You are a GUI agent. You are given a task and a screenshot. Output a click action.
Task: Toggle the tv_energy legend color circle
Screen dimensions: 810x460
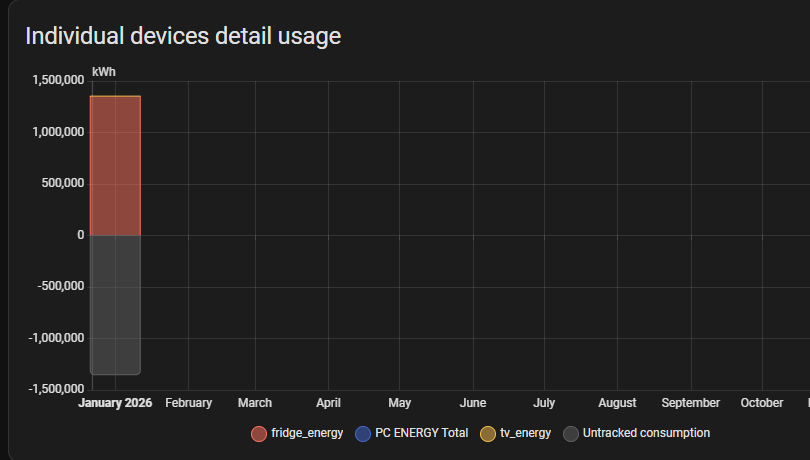click(488, 434)
